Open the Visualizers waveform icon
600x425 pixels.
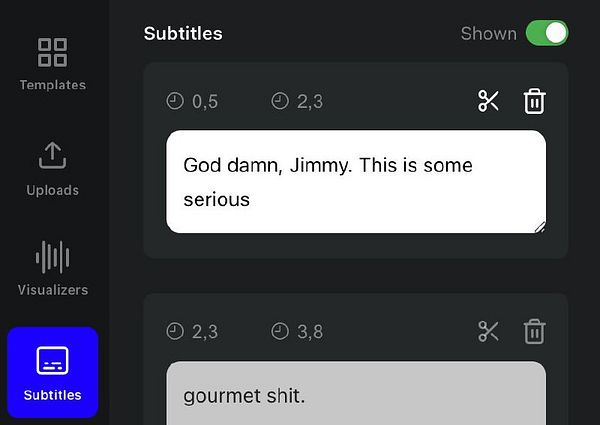[52, 257]
